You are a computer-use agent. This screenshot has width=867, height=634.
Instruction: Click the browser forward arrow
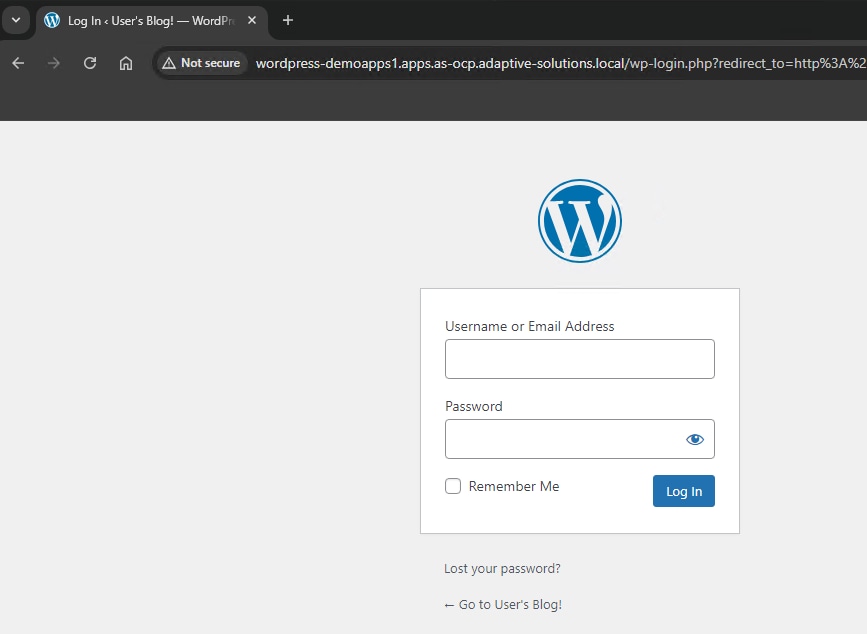coord(54,63)
